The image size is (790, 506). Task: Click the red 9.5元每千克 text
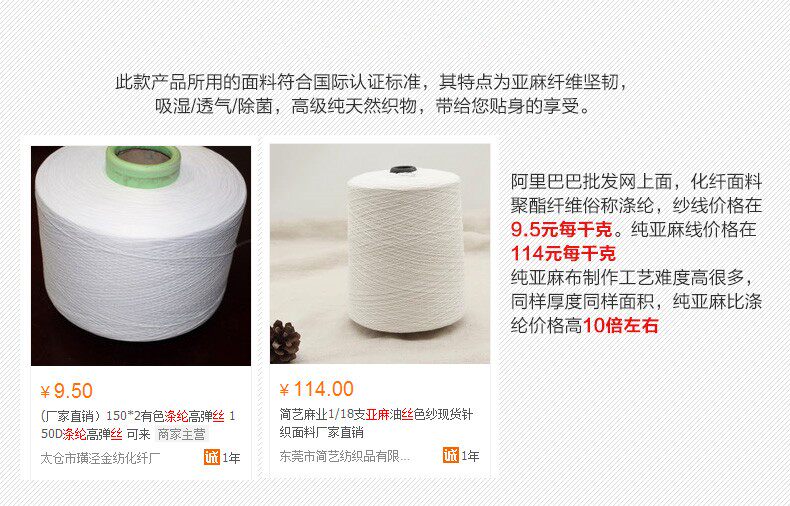[562, 229]
